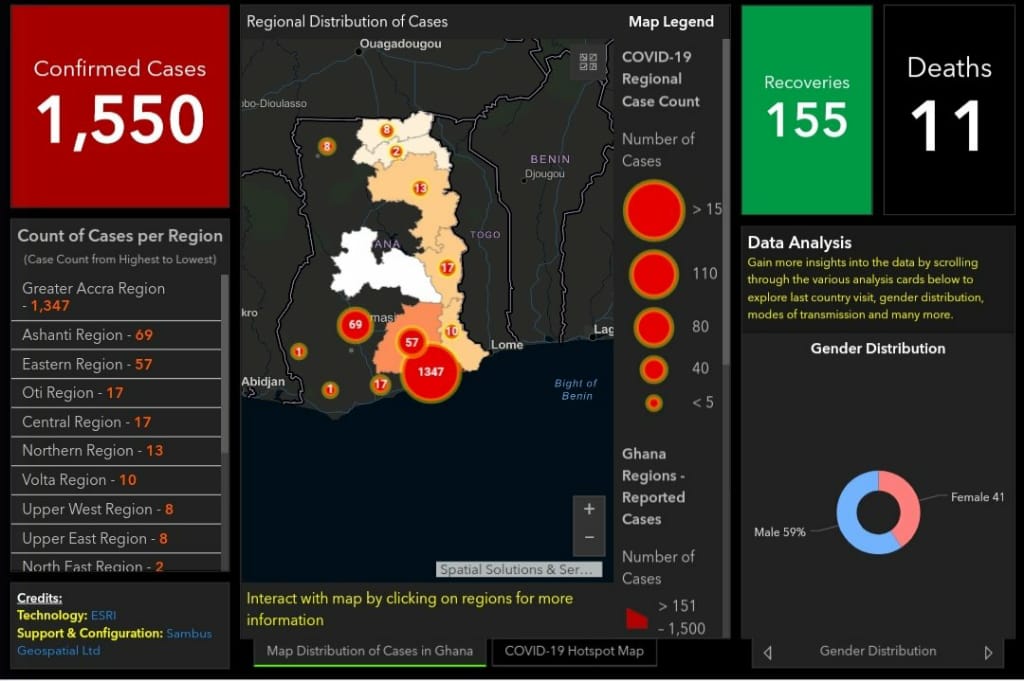Screen dimensions: 1024x681
Task: Click the Spatial Solutions map attribution
Action: [520, 569]
